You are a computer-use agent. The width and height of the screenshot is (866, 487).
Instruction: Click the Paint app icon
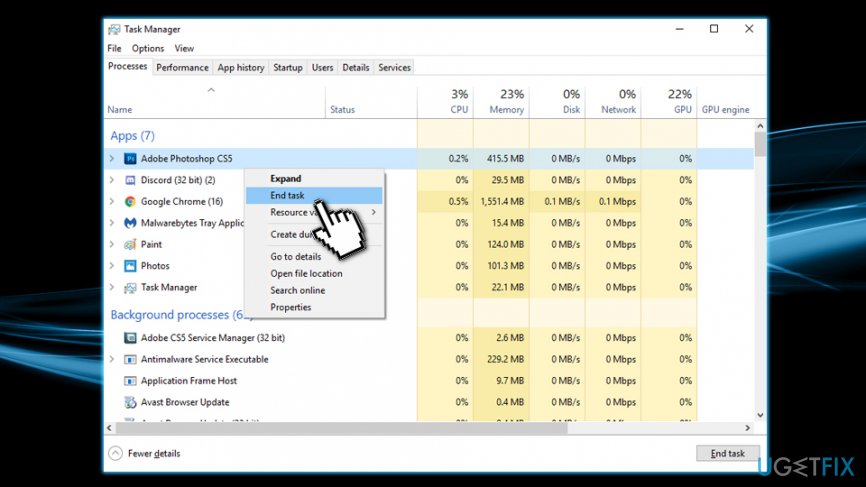tap(130, 245)
